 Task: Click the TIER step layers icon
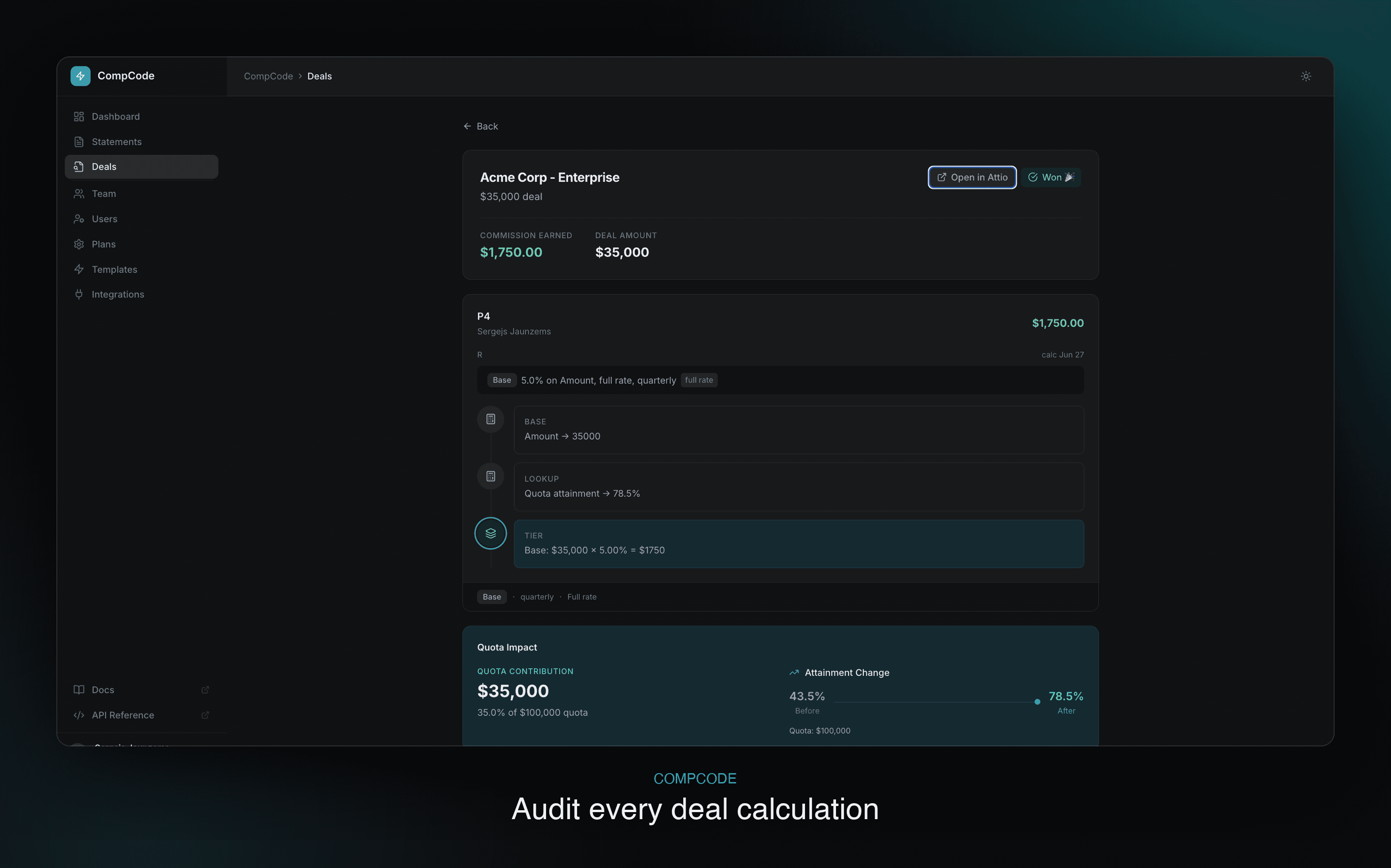(x=491, y=533)
